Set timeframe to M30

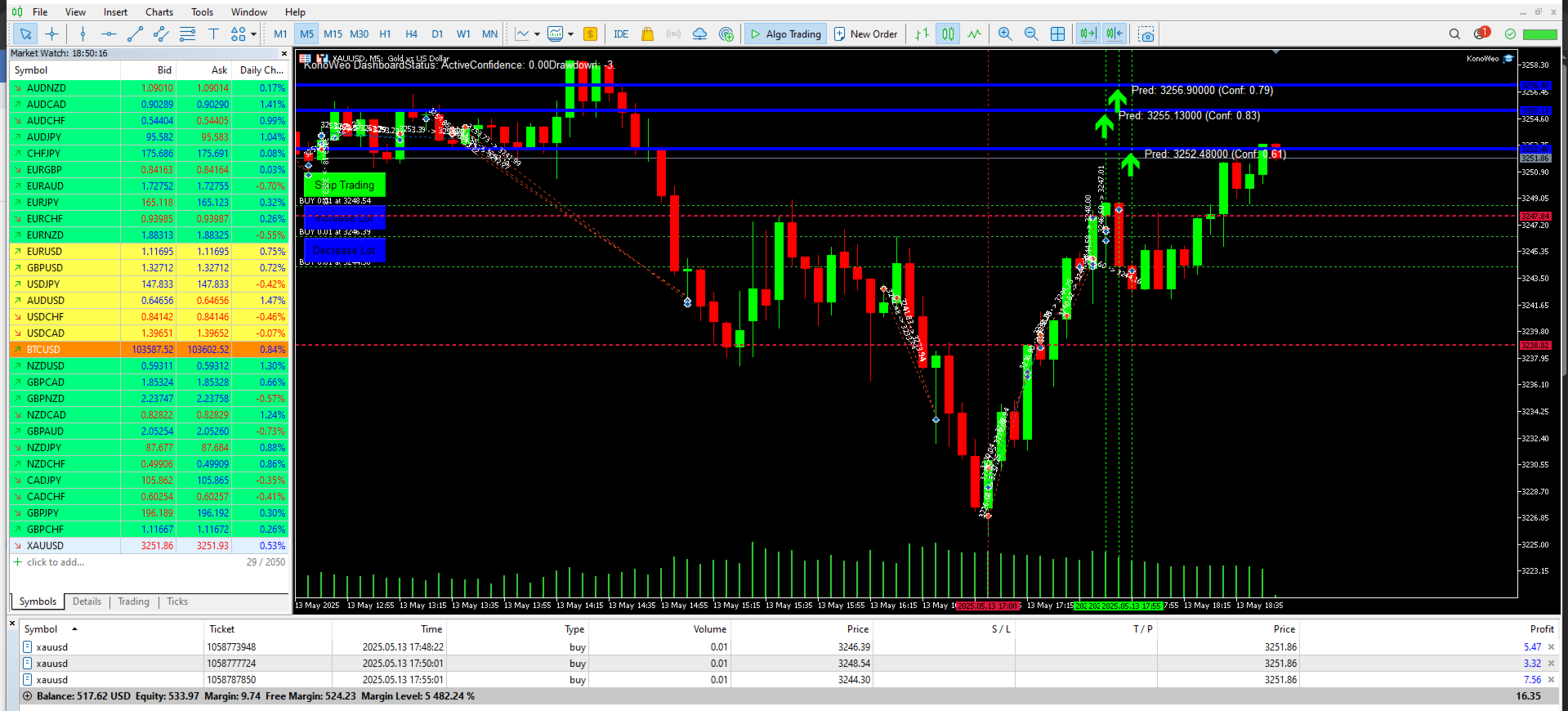tap(359, 34)
